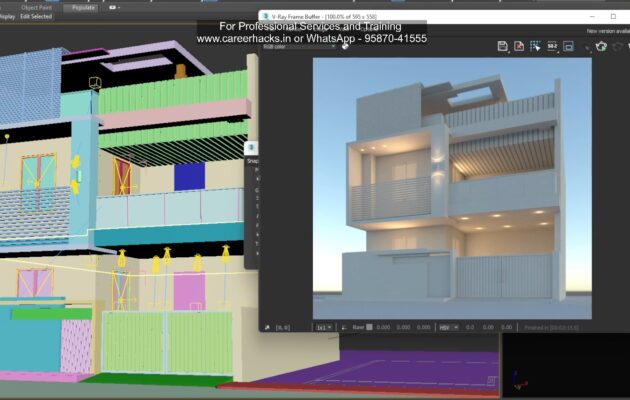630x400 pixels.
Task: Click the icon labeled 50:2 in VFB toolbar
Action: pos(552,46)
